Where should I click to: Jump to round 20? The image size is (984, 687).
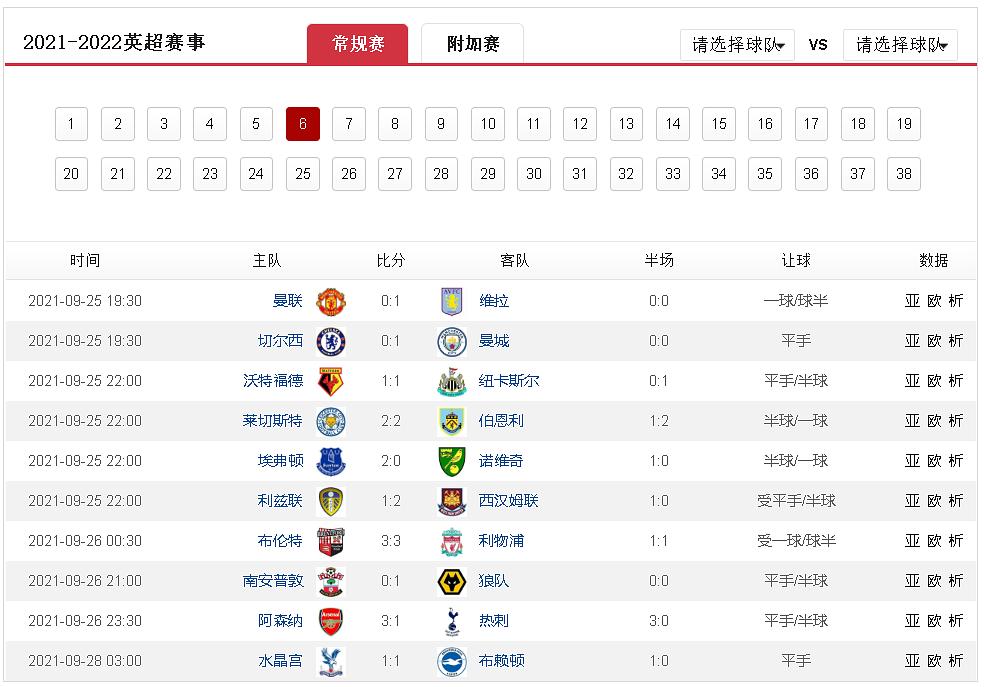[71, 174]
